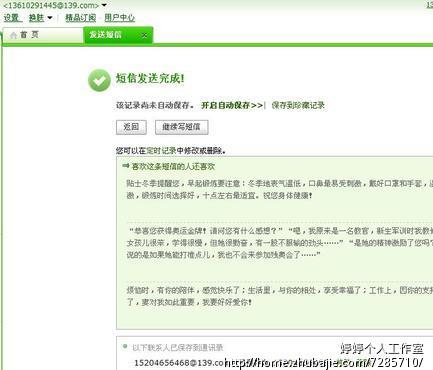Click the arrow icon before 喜欢这条短信的人还喜欢
The height and width of the screenshot is (370, 433).
(126, 166)
